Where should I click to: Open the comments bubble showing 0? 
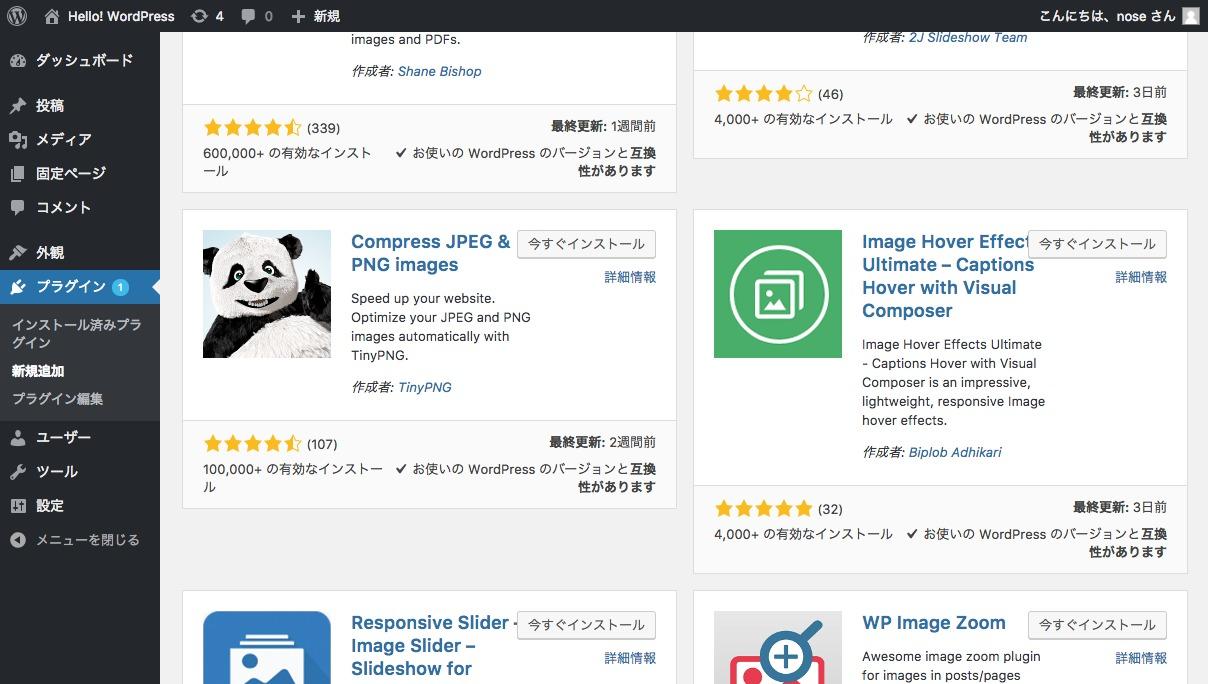[x=257, y=16]
